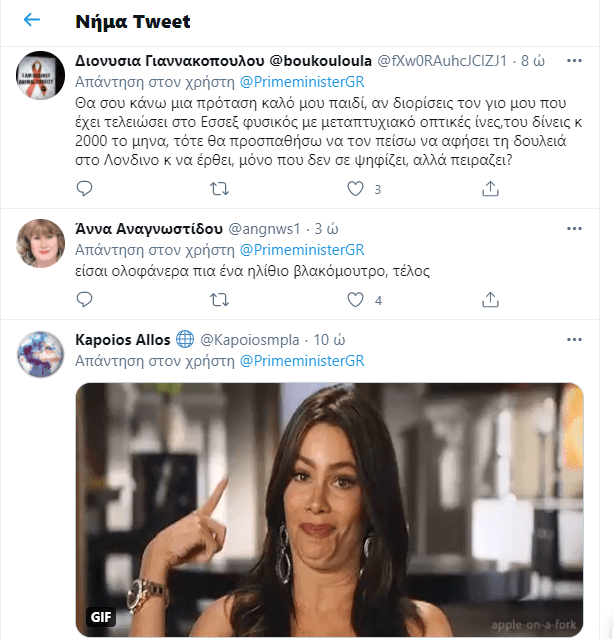Viewport: 613px width, 639px height.
Task: Click the back arrow in the header
Action: coord(31,20)
